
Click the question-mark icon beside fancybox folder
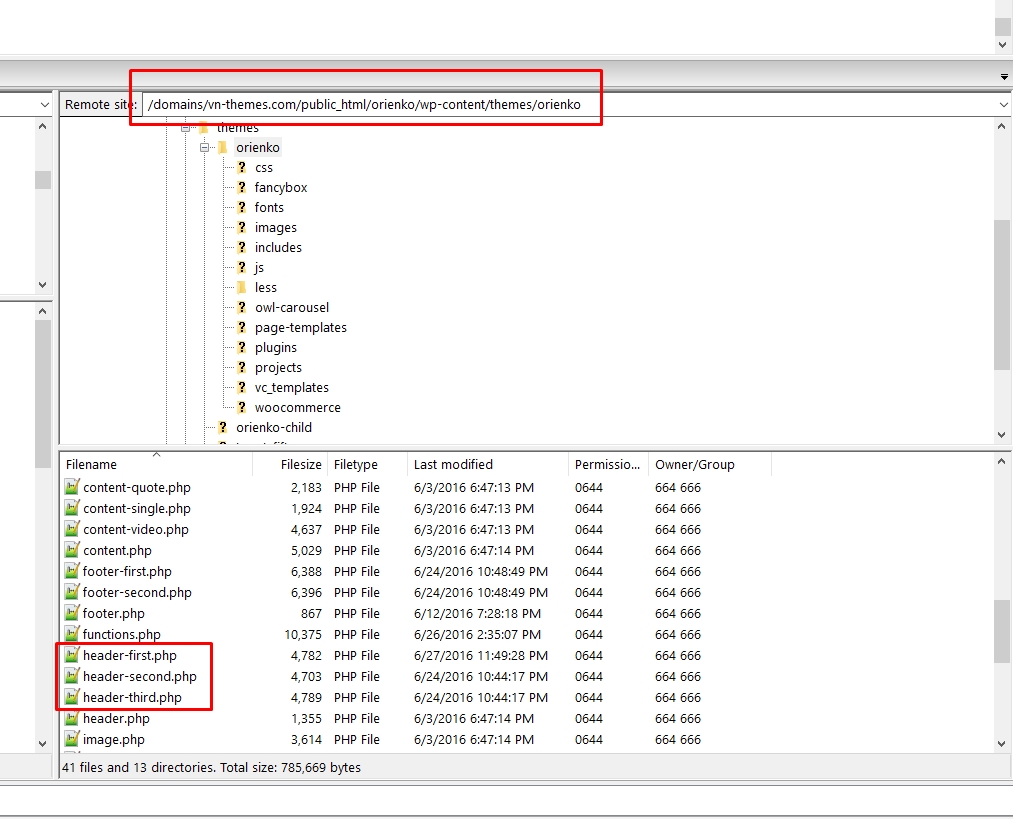click(x=242, y=188)
